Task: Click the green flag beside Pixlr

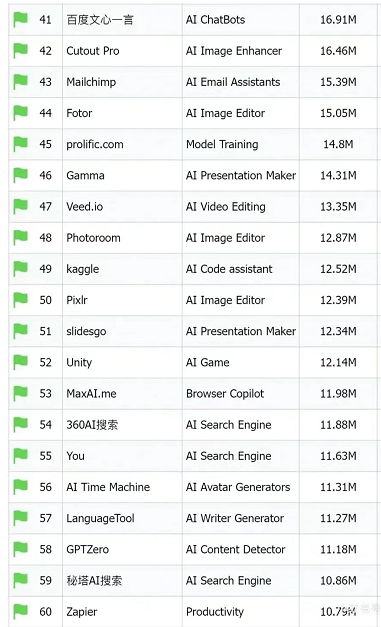Action: point(21,300)
